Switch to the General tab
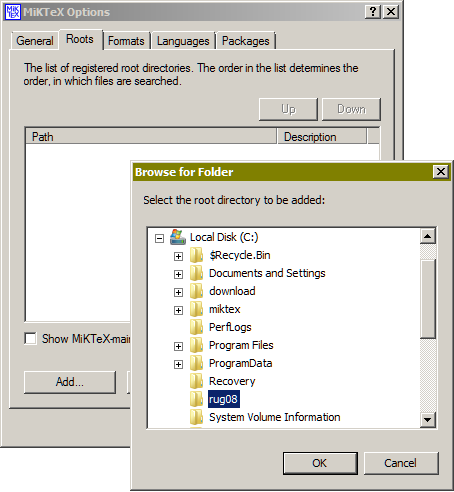This screenshot has width=454, height=492. pos(35,41)
